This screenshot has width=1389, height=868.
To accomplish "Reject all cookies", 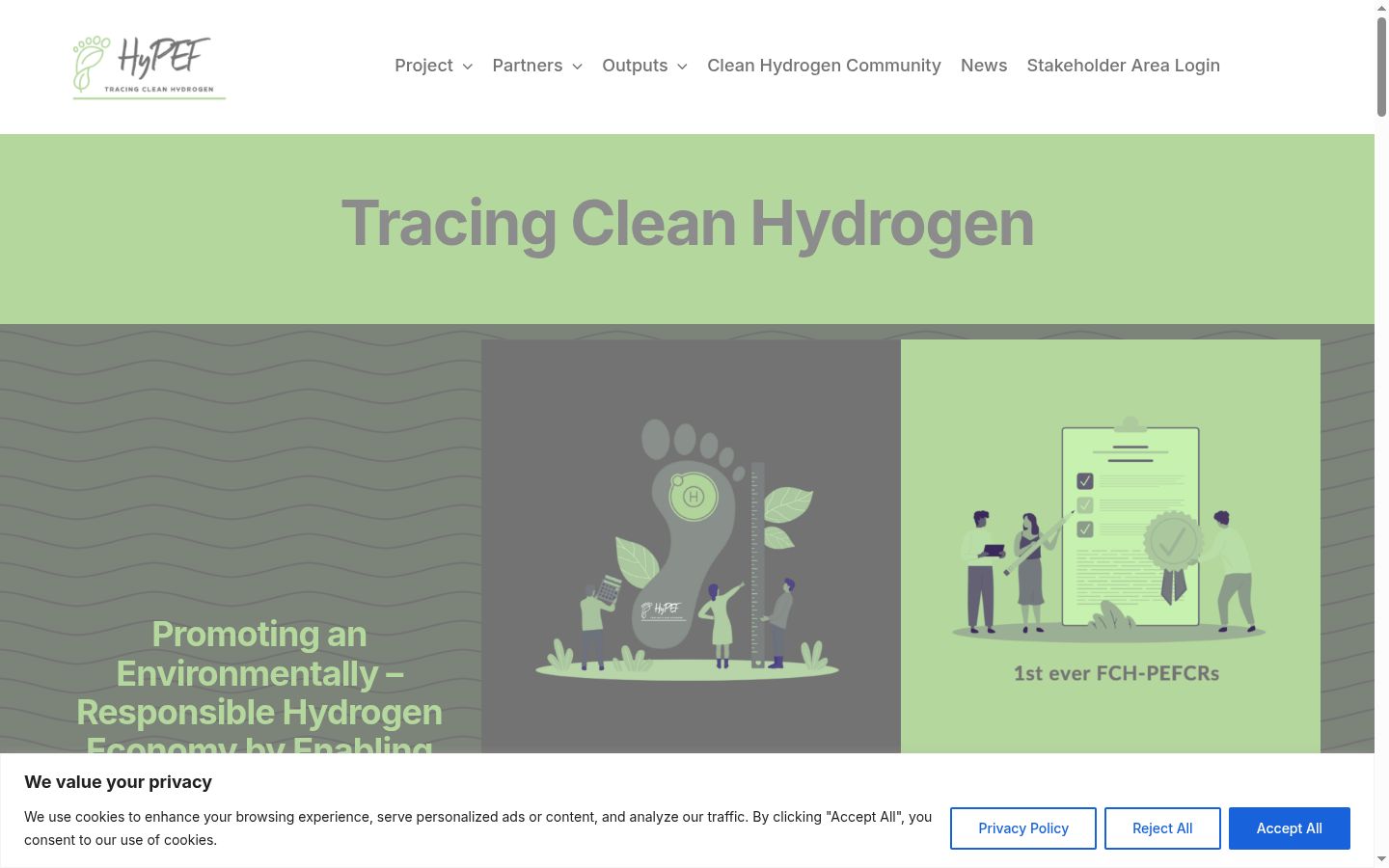I will pyautogui.click(x=1162, y=828).
